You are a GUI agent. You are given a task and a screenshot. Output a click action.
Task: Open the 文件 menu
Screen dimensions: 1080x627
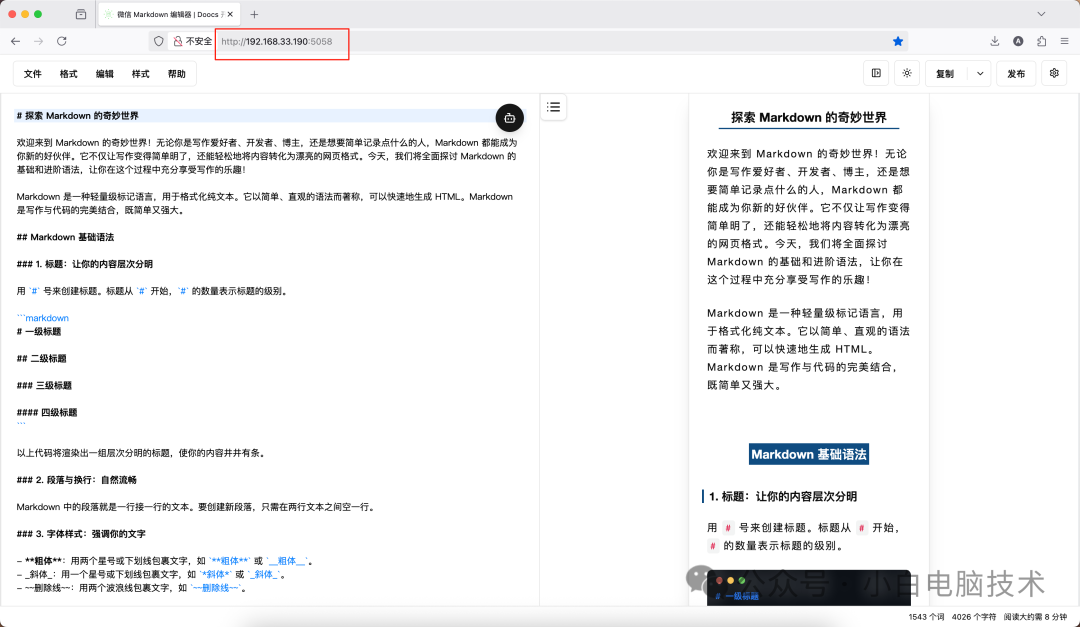32,74
